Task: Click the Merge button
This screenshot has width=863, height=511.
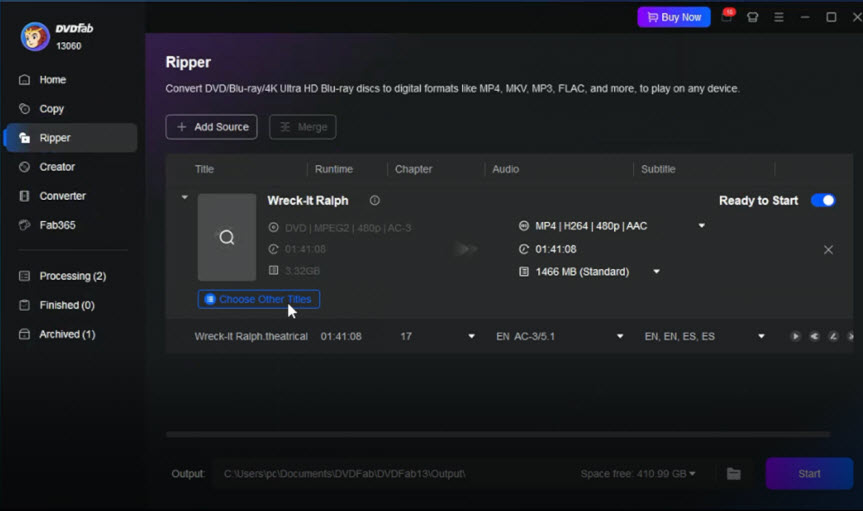Action: pos(303,127)
